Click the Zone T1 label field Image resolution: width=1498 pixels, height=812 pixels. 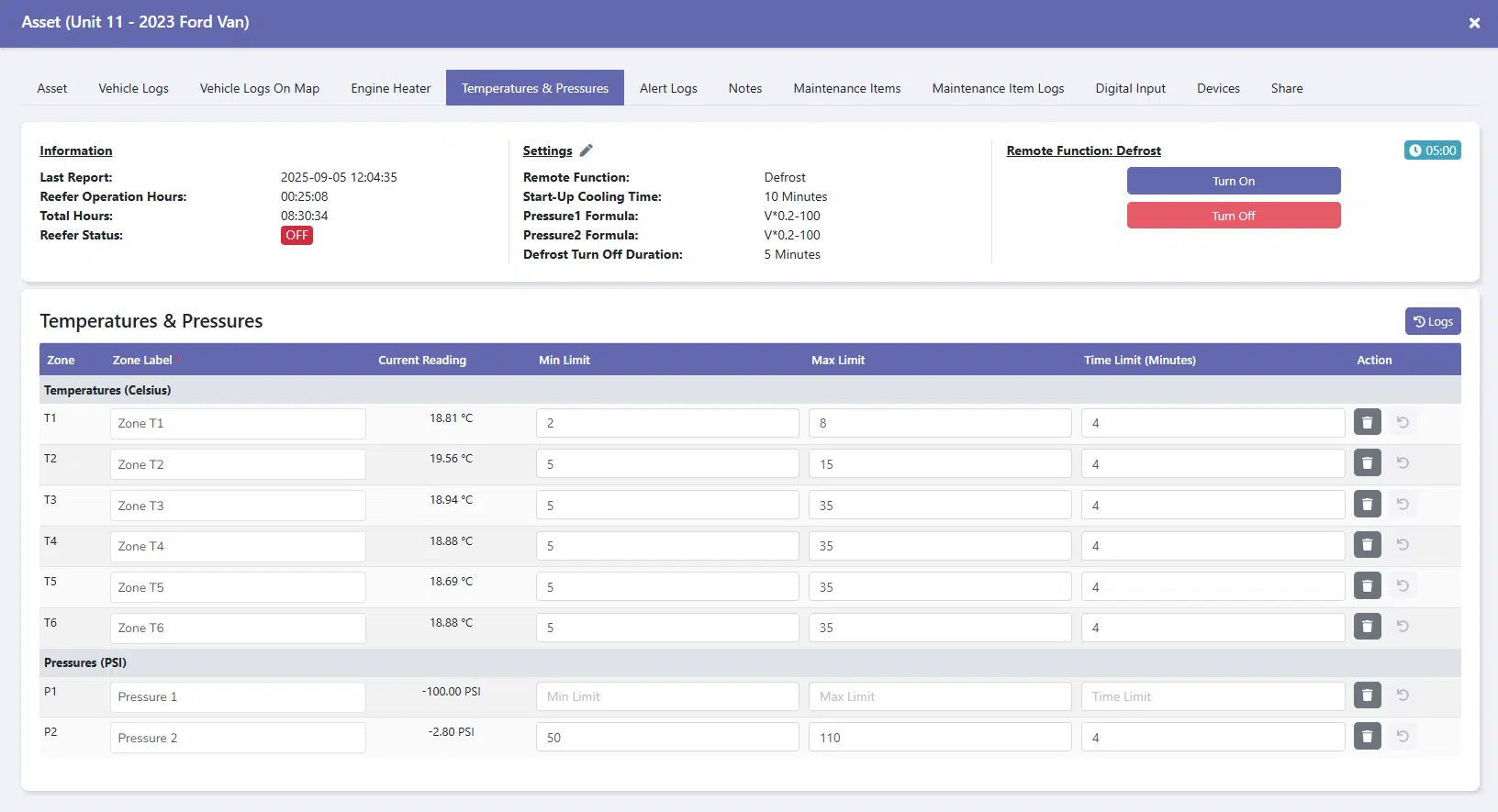pos(238,424)
